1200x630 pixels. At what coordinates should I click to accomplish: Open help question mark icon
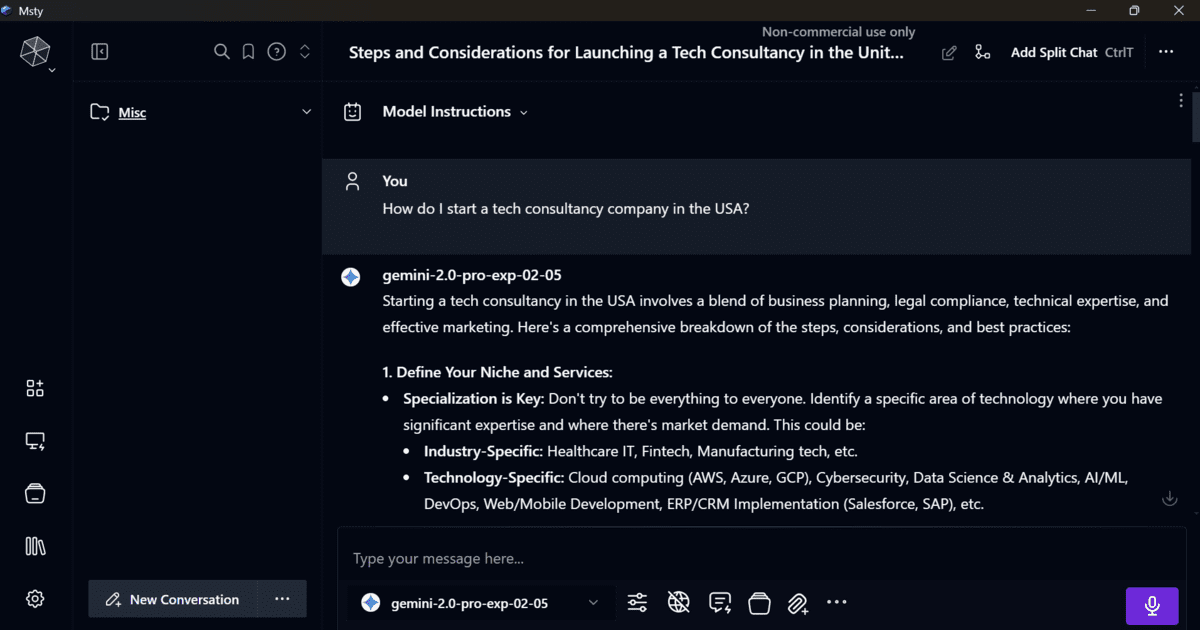click(277, 52)
